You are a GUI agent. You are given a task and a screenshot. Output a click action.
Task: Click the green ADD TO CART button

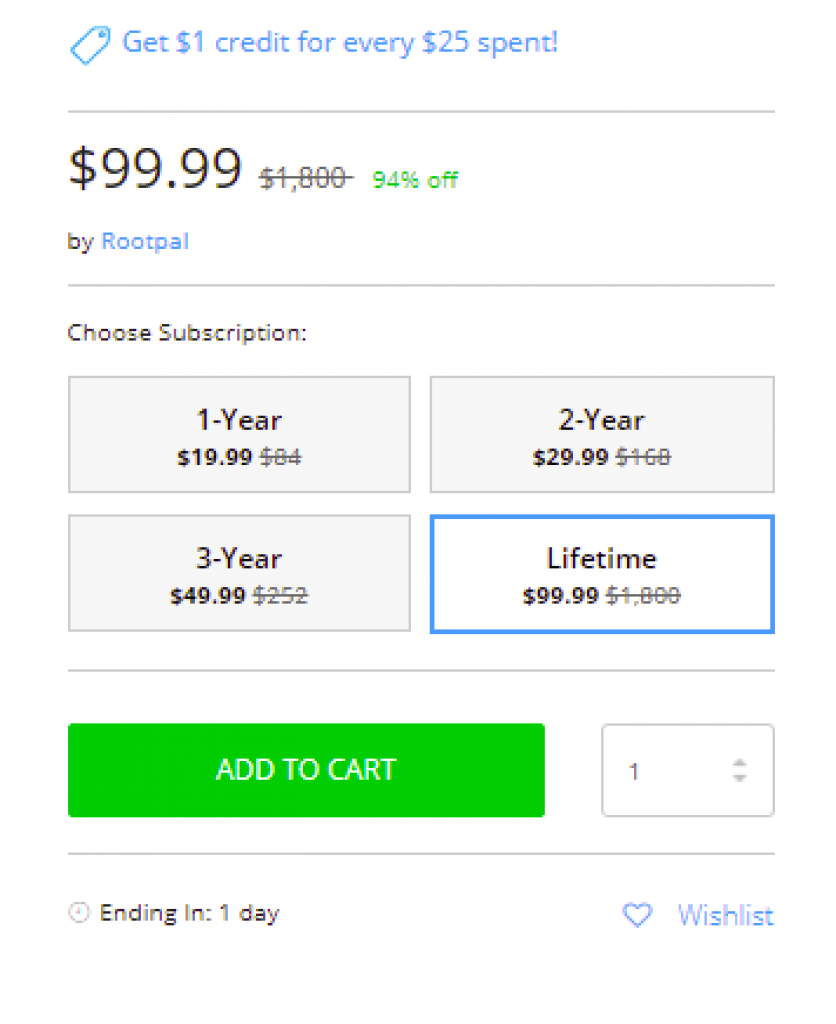(306, 770)
